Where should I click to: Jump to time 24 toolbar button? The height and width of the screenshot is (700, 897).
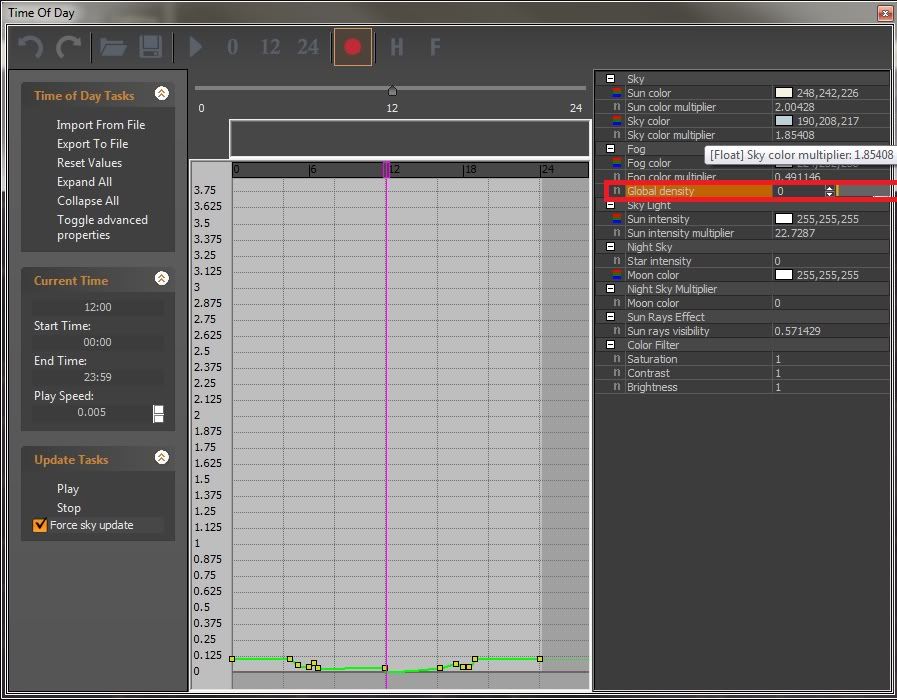[308, 47]
